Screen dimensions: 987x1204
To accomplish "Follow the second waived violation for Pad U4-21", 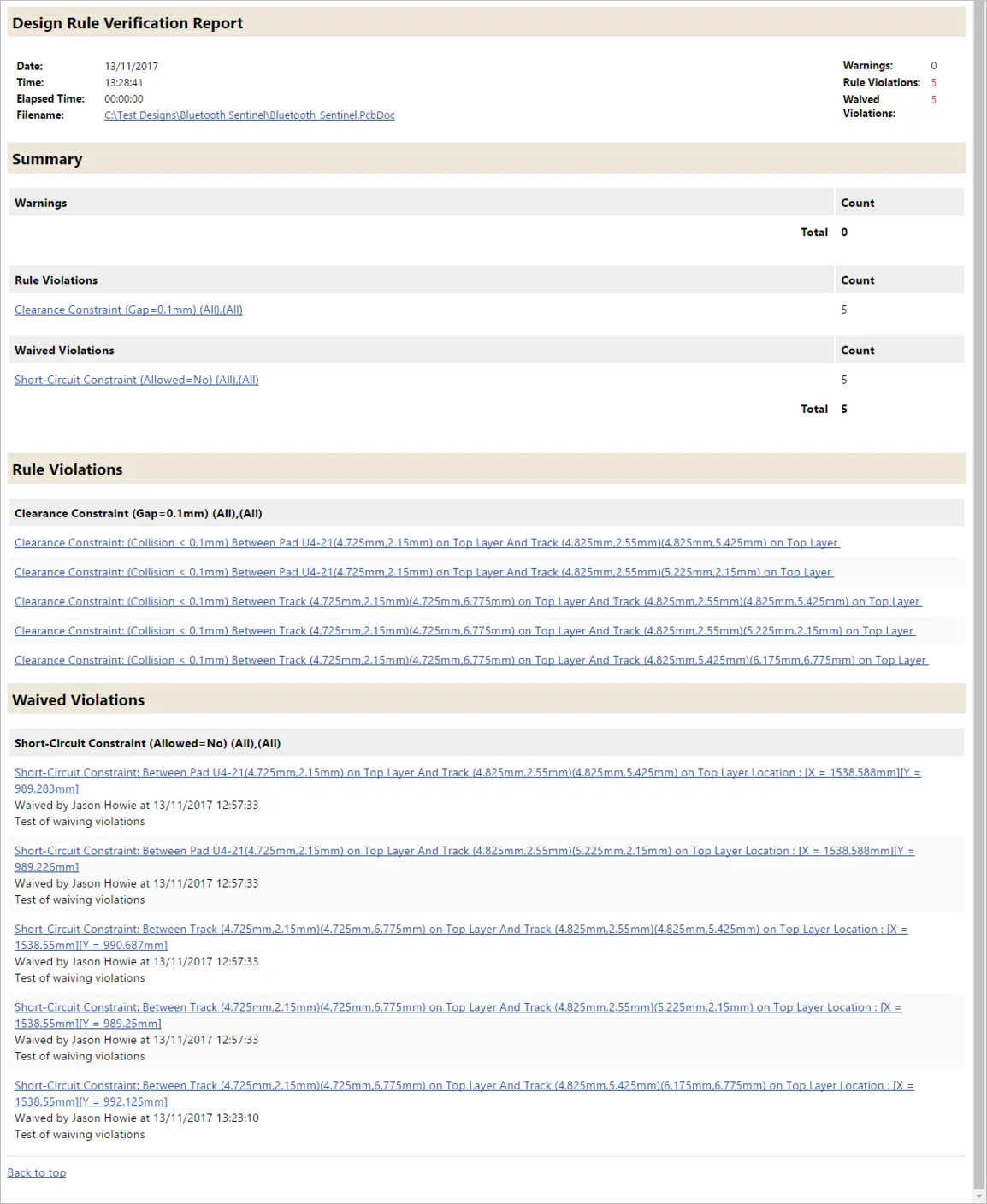I will 464,850.
